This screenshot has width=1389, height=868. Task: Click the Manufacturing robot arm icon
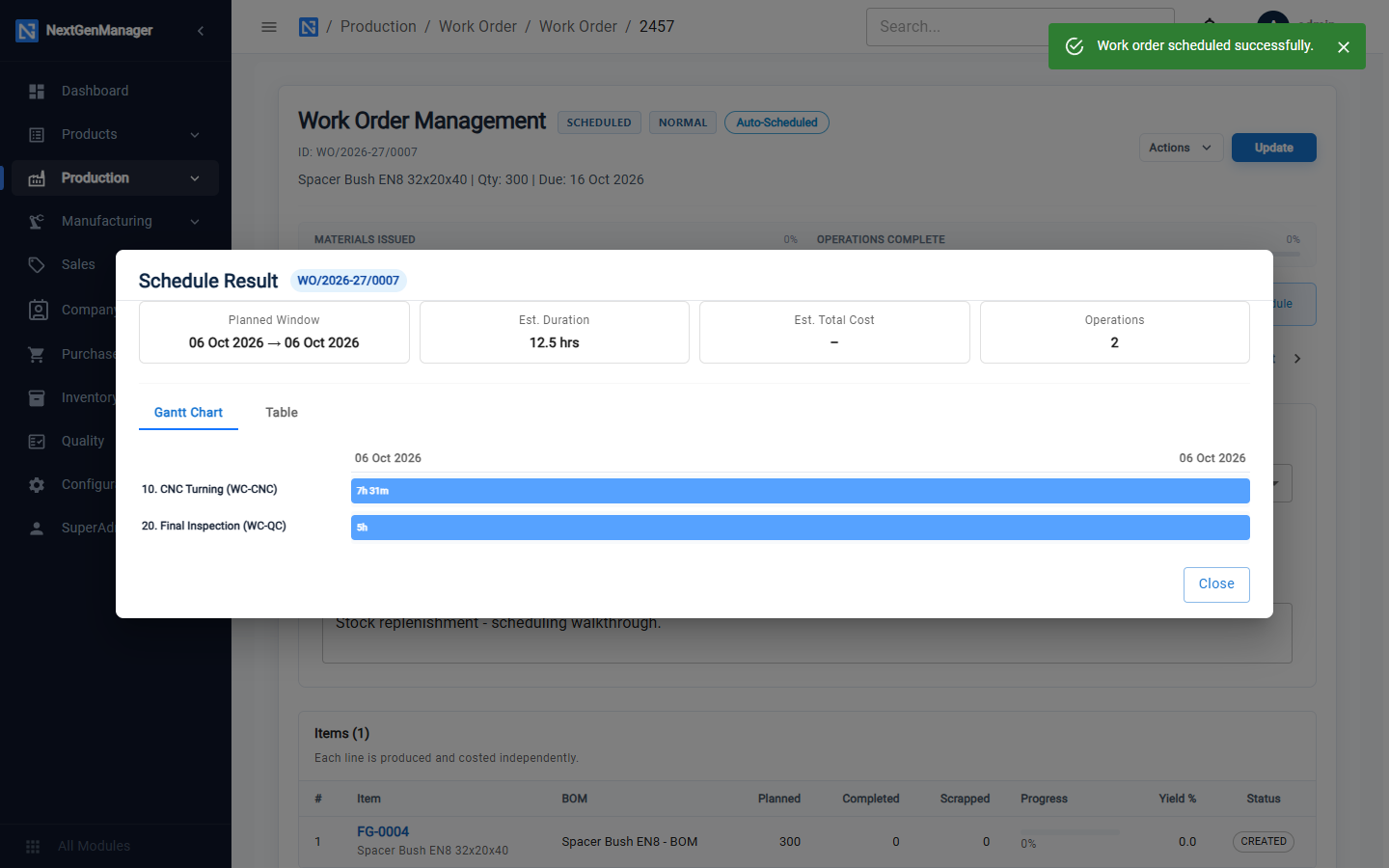[37, 221]
